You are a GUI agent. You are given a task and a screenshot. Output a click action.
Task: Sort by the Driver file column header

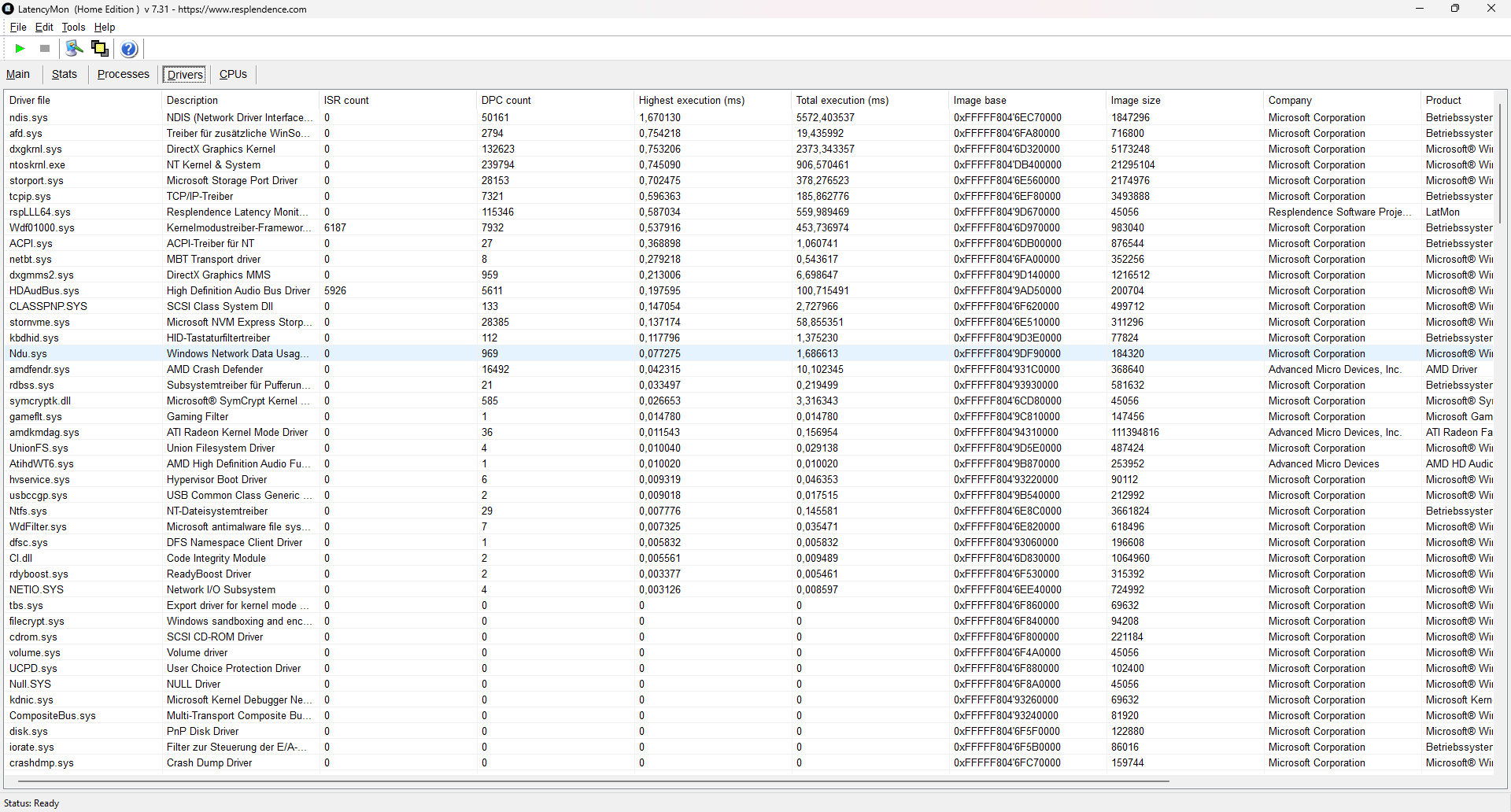[x=83, y=100]
